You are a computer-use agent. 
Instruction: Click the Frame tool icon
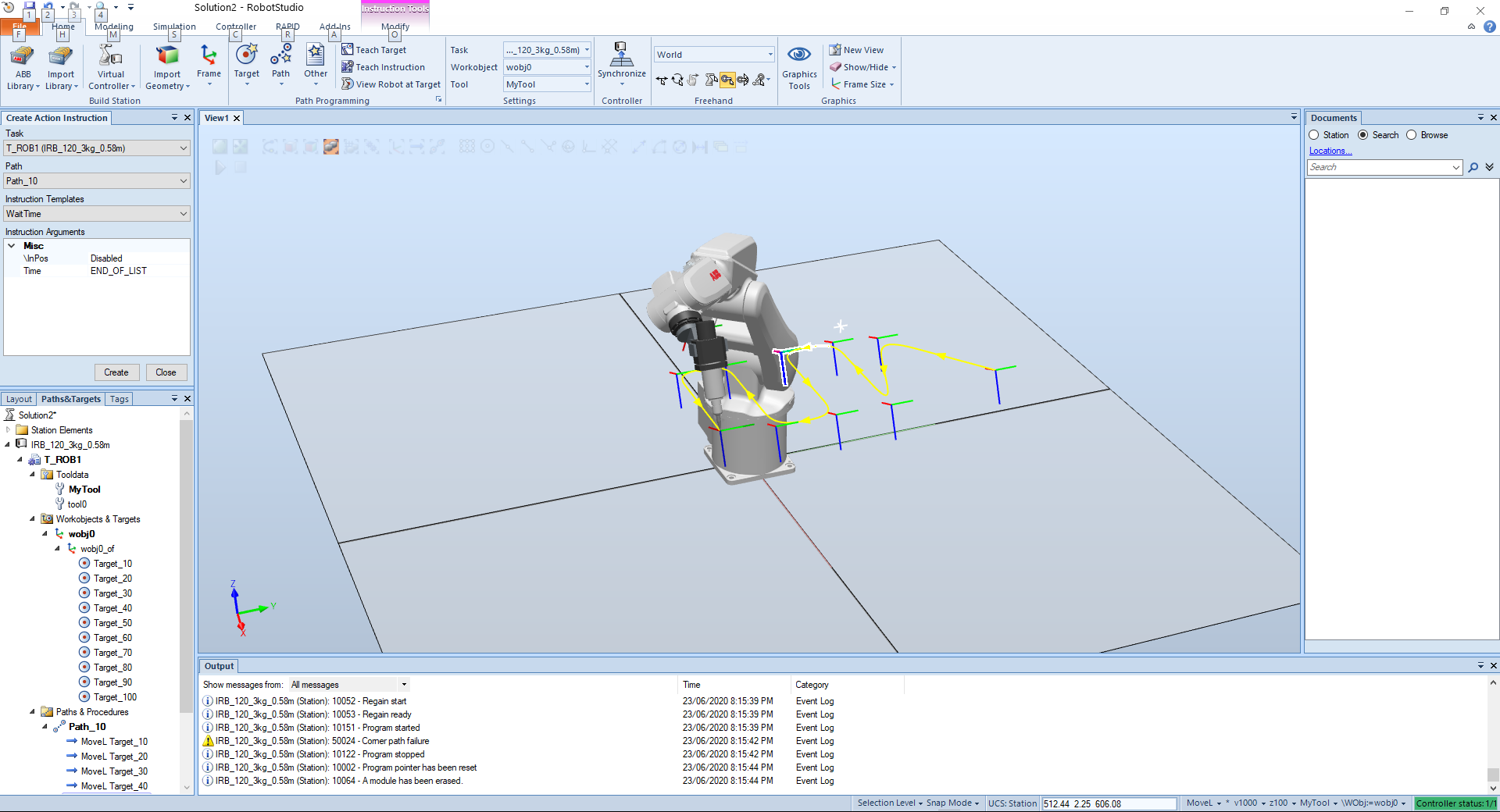tap(209, 56)
